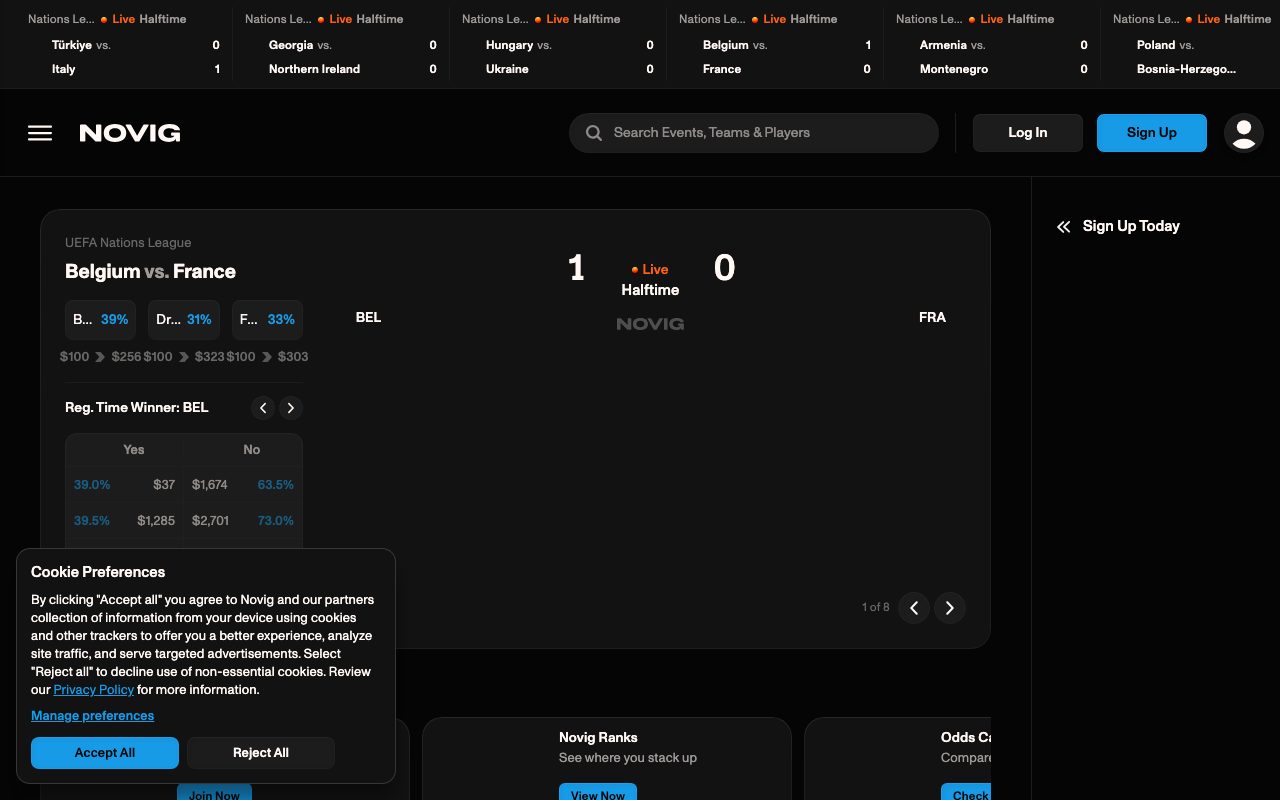Screen dimensions: 1280x800
Task: Open the Privacy Policy link
Action: coord(93,690)
